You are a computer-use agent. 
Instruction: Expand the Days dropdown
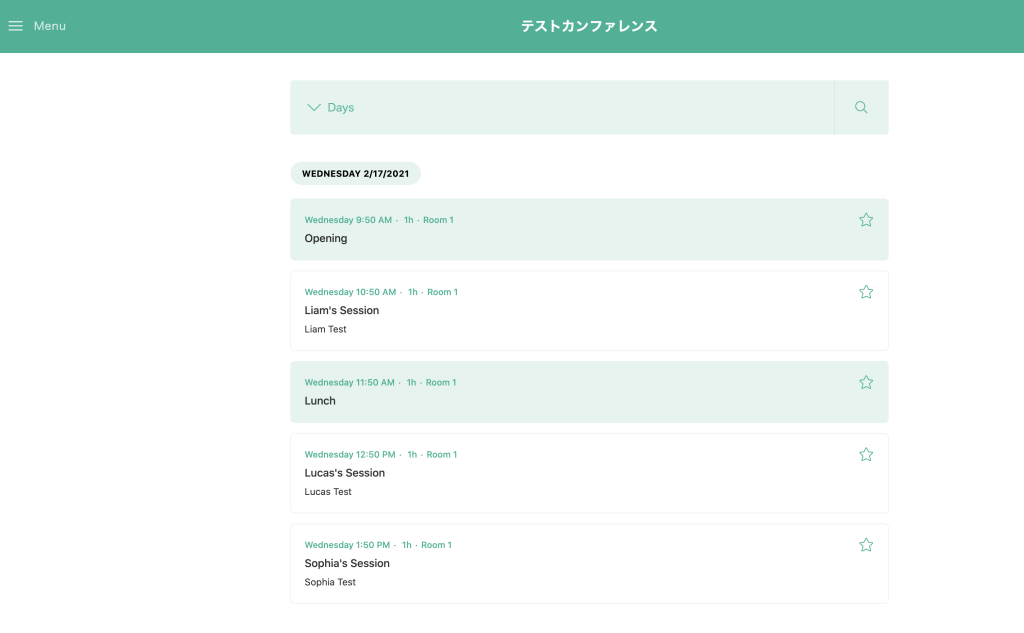[341, 107]
